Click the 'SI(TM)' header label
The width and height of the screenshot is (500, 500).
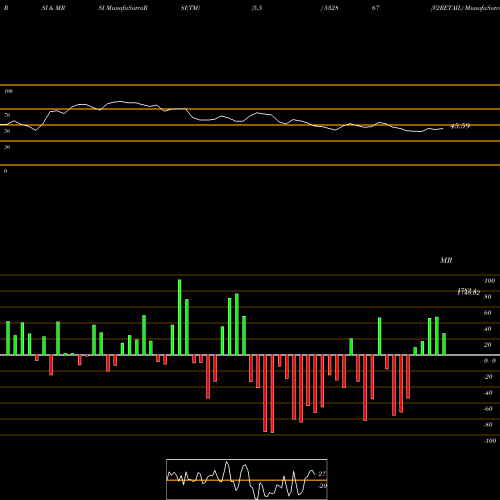click(190, 8)
